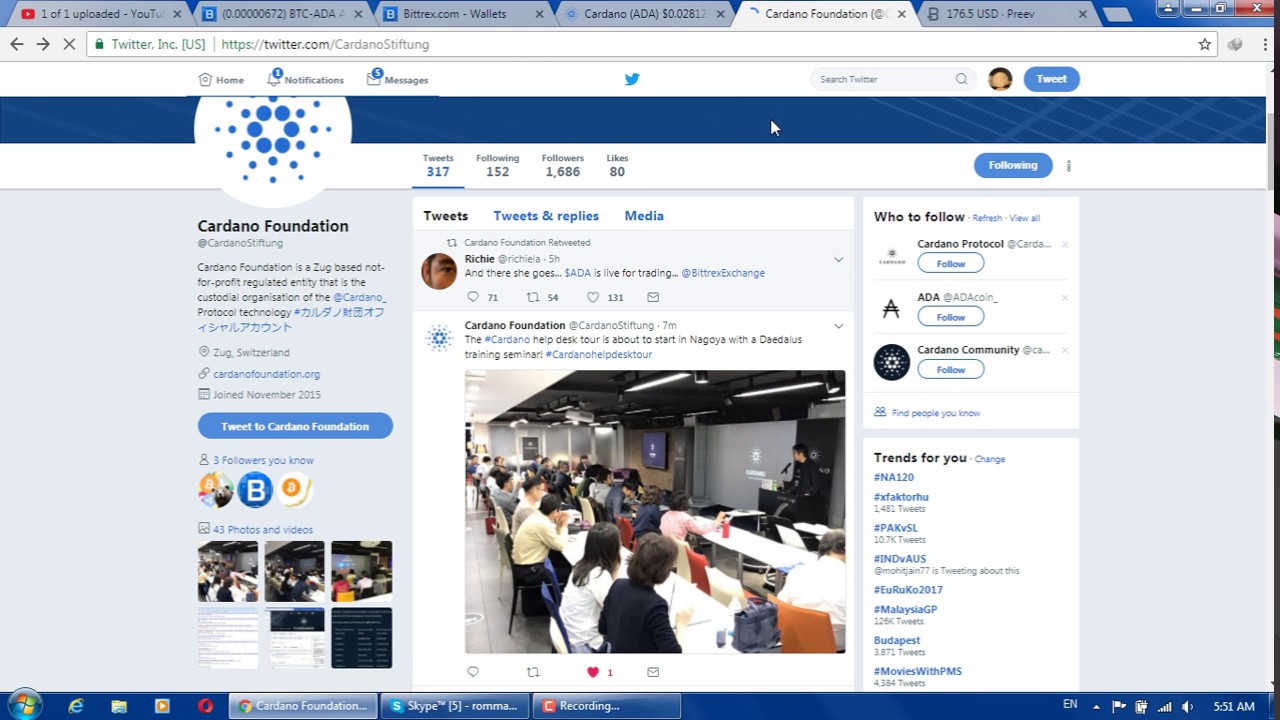Open the first media thumbnail
Viewport: 1280px width, 720px height.
pos(228,571)
